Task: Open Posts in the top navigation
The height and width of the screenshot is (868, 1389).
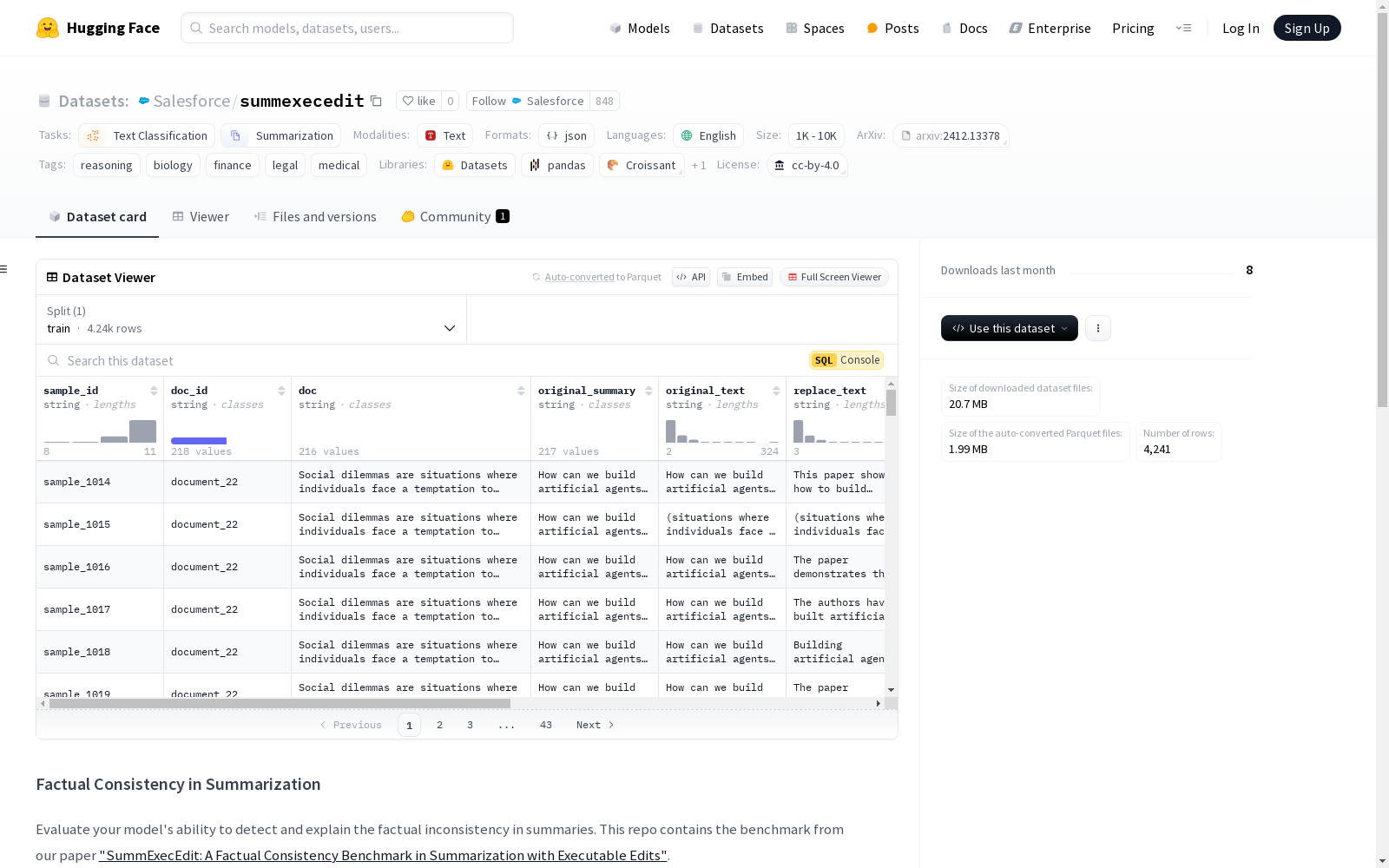Action: point(893,28)
